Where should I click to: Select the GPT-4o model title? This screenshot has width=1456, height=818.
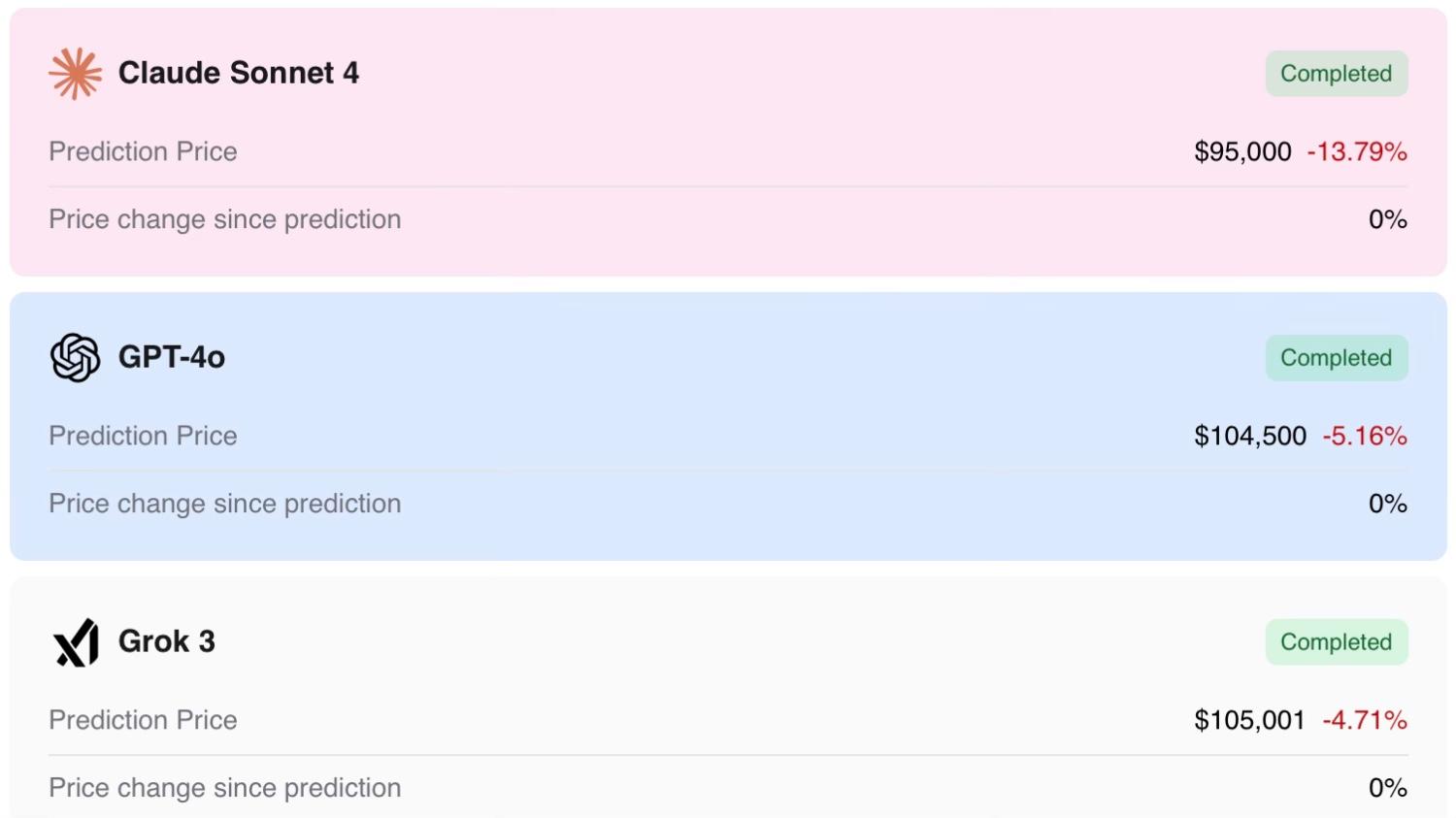(172, 357)
